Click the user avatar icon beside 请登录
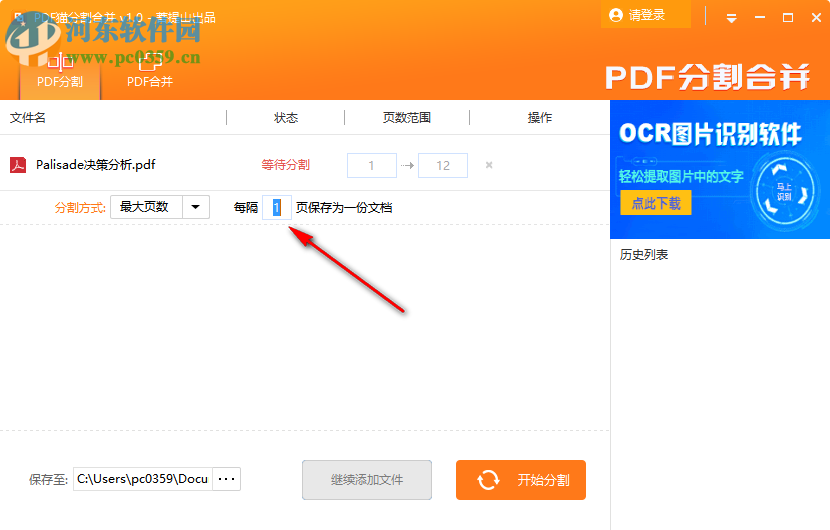The width and height of the screenshot is (830, 530). click(x=616, y=15)
